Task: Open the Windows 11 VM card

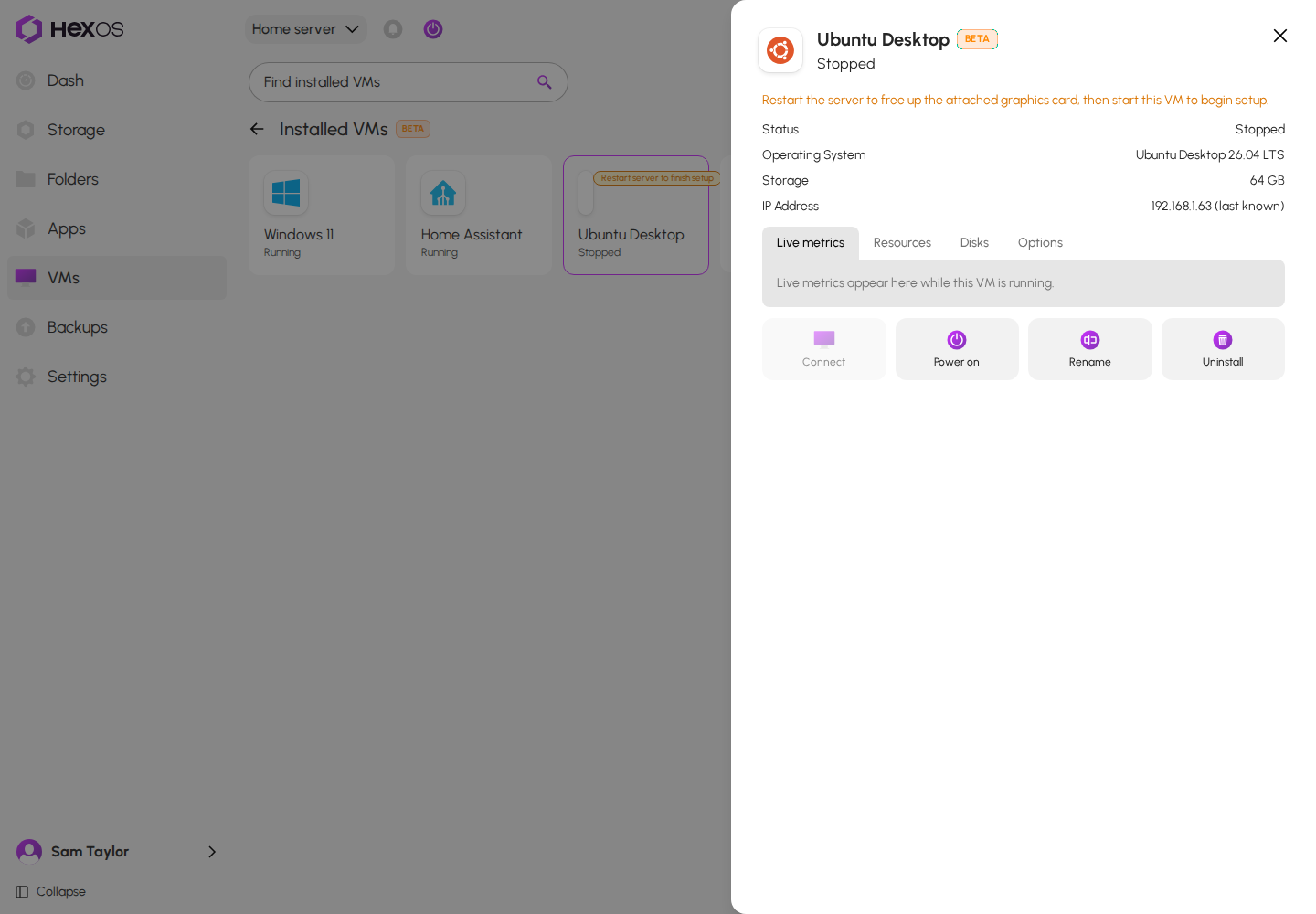Action: [x=322, y=215]
